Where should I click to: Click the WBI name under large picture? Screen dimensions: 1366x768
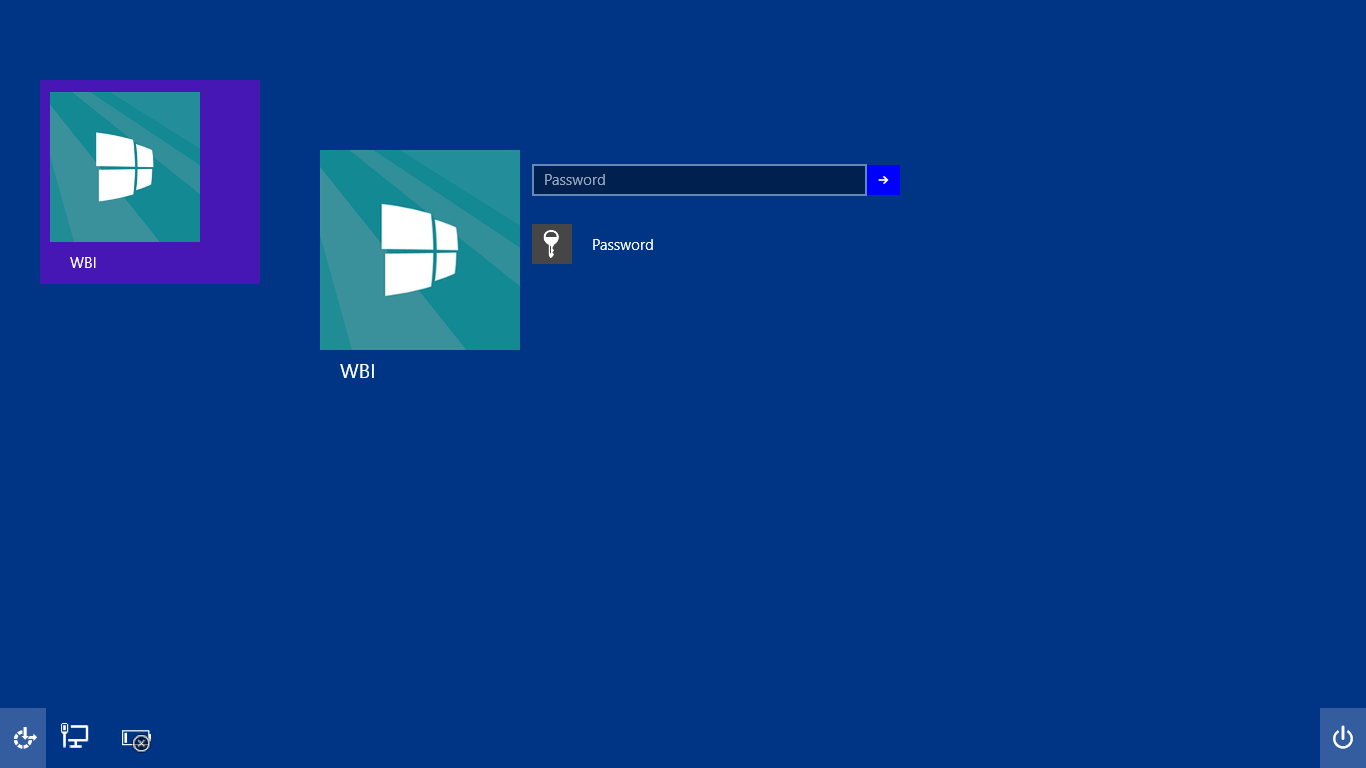point(358,371)
